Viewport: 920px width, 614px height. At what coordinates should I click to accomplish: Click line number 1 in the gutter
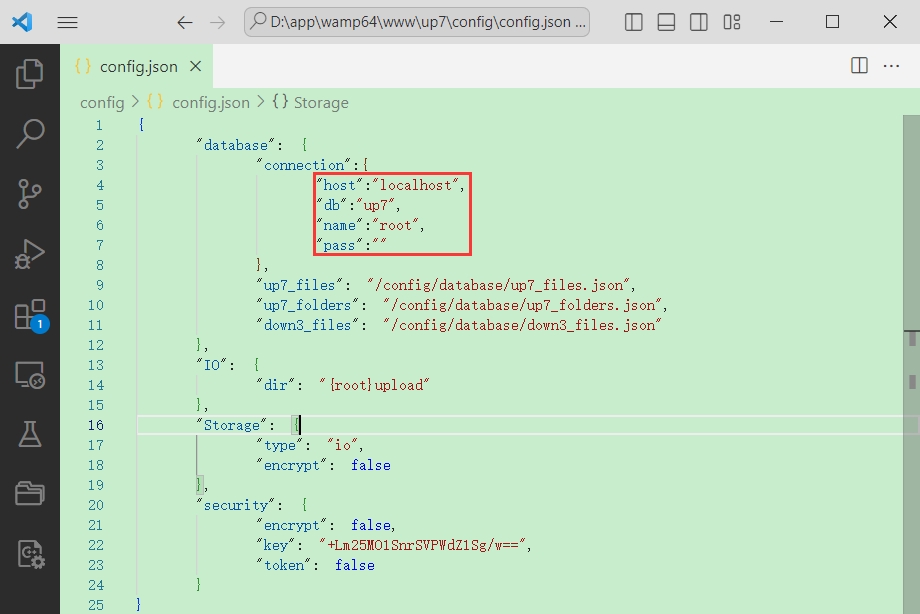click(x=99, y=125)
